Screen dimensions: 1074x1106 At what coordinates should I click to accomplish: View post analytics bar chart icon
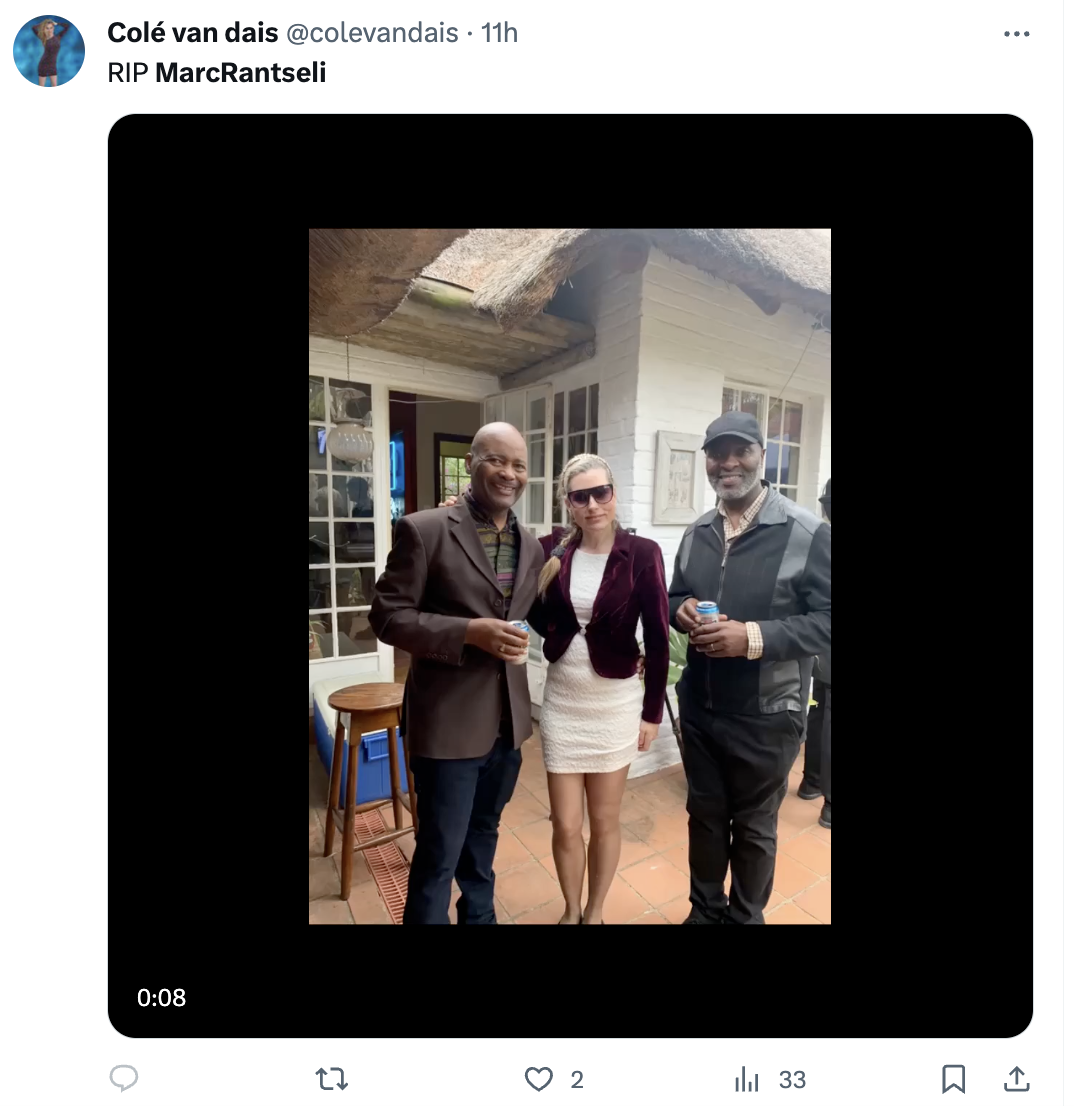[746, 1078]
